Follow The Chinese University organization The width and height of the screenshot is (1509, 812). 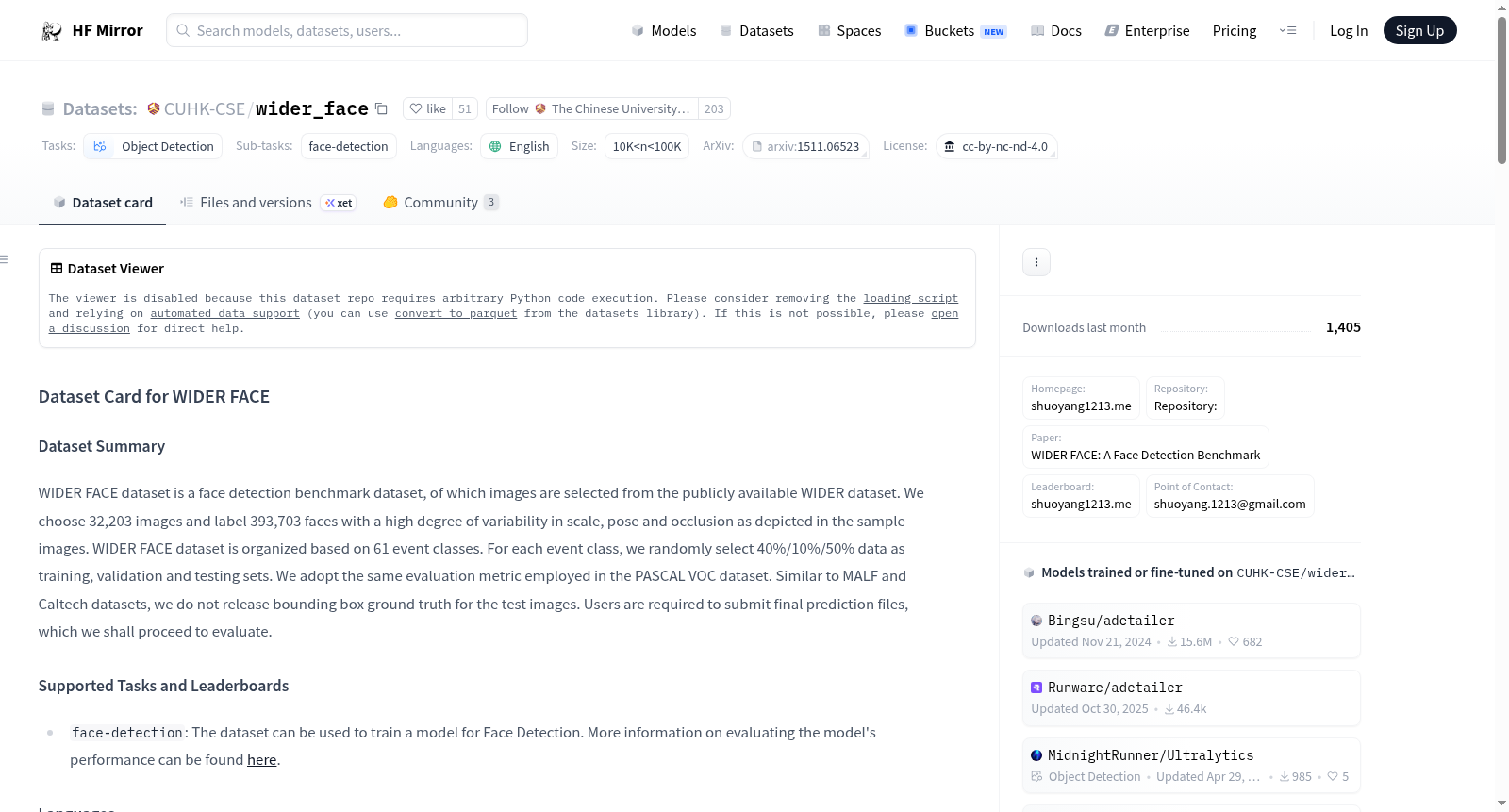[592, 108]
